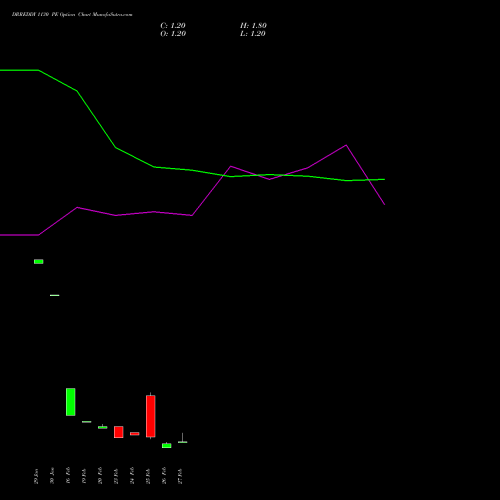
Task: Click the "27 Feb" date axis label
Action: (x=180, y=476)
